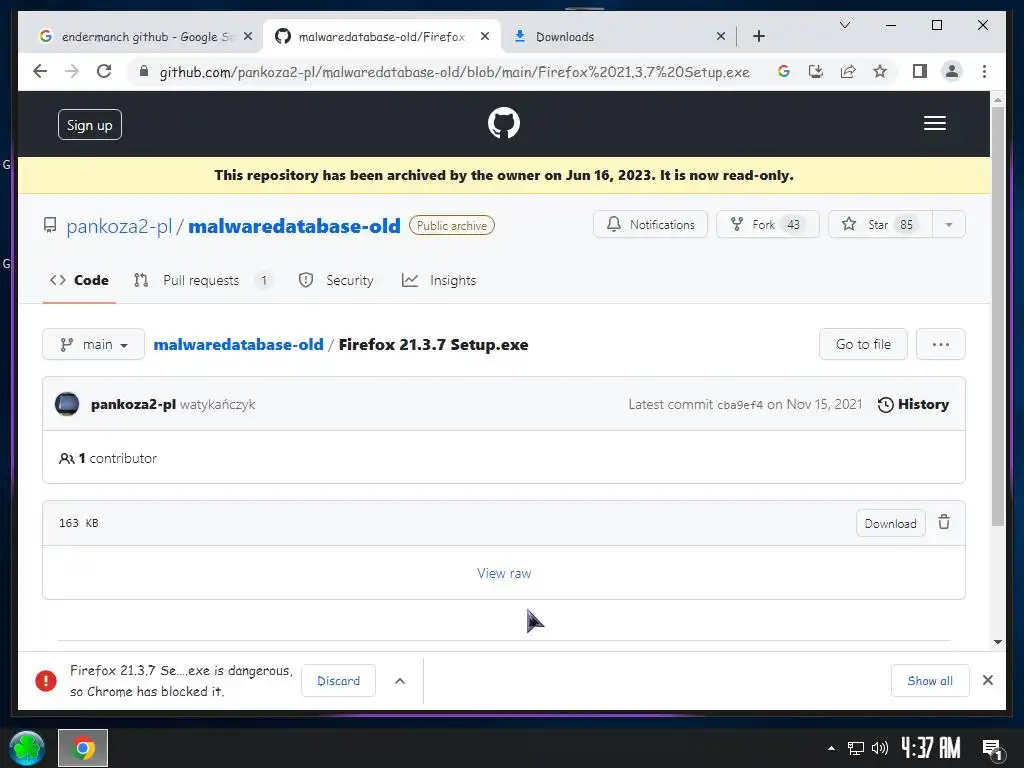
Task: Open the History link
Action: pyautogui.click(x=913, y=404)
